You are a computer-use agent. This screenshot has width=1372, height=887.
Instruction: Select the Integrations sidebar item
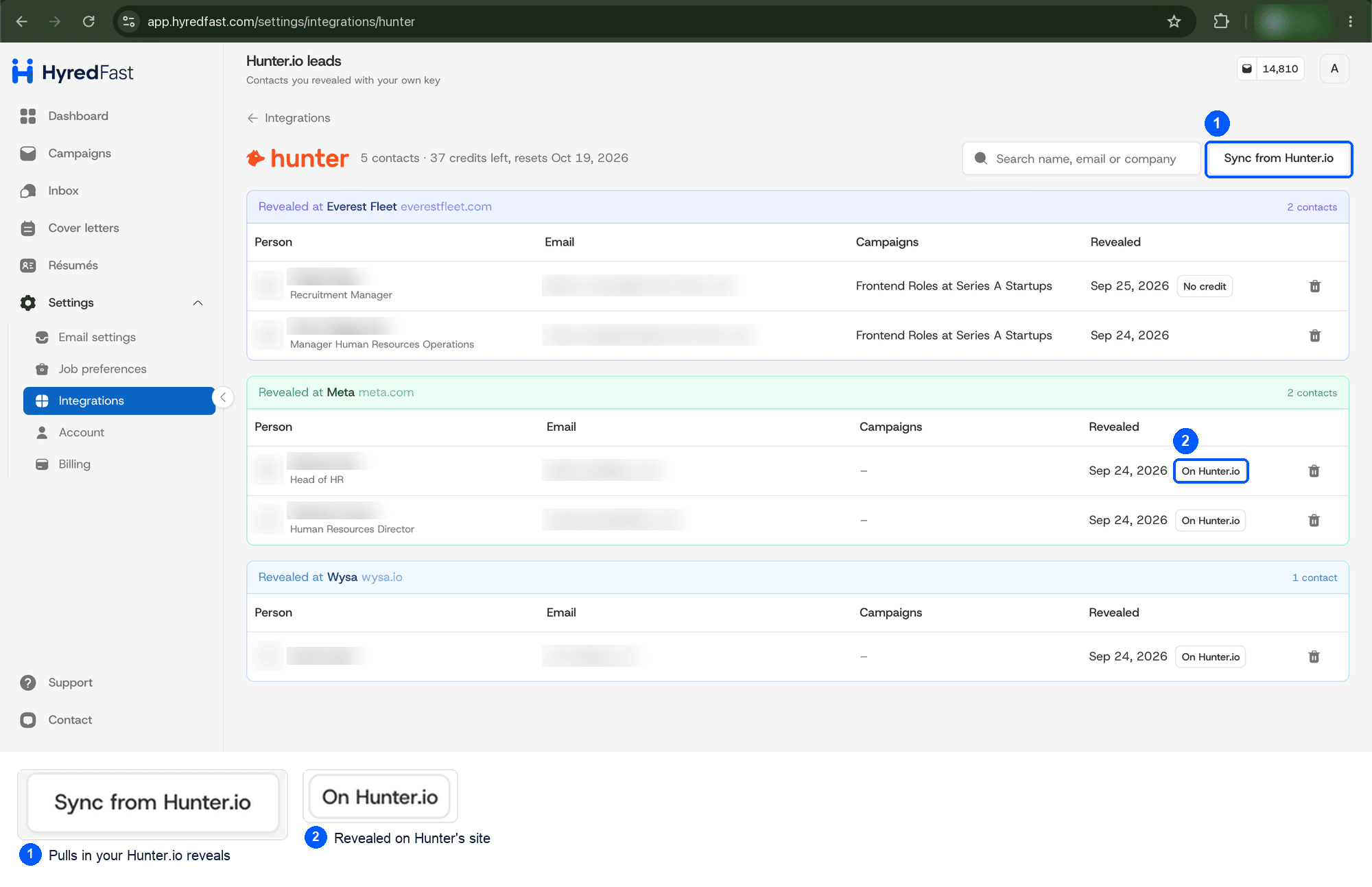click(x=119, y=401)
